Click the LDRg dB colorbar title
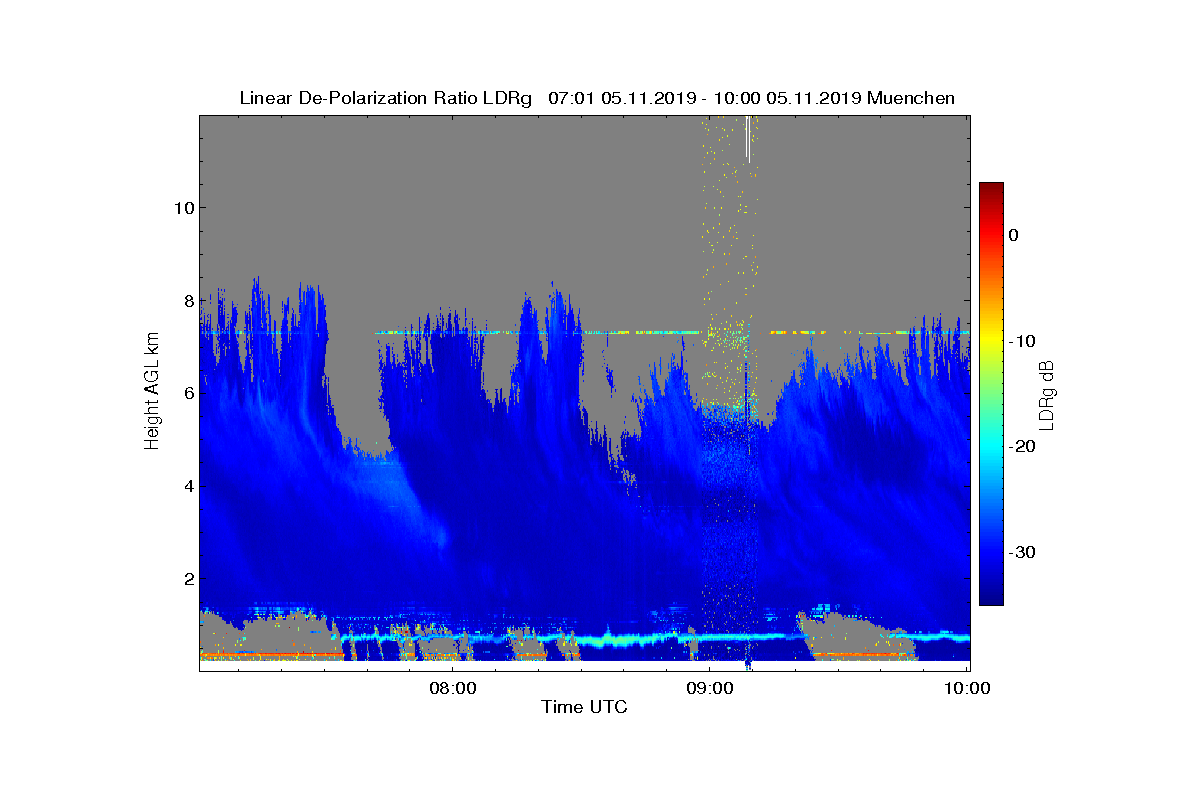 click(x=1048, y=394)
